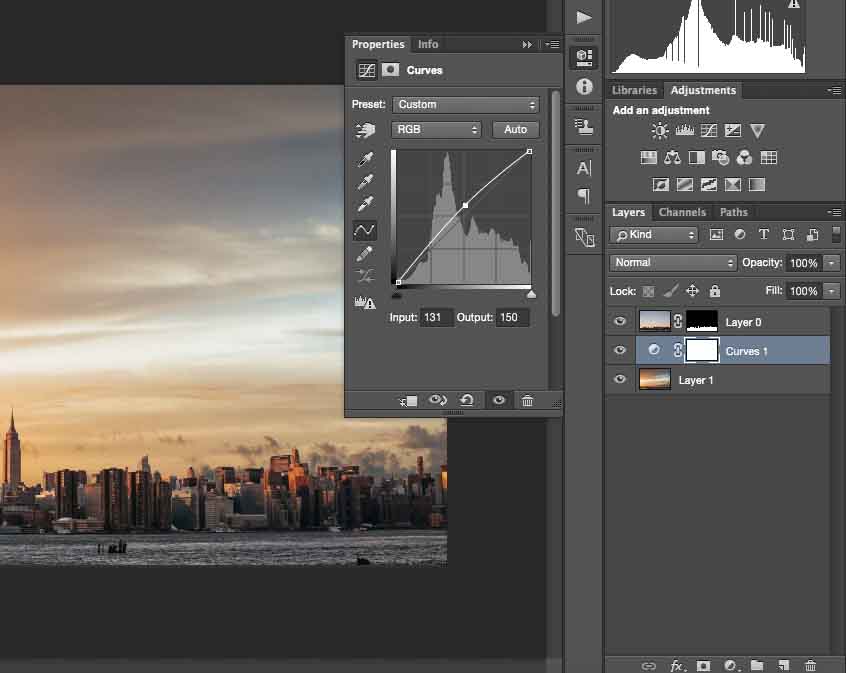
Task: Select the layer mask icon in Properties
Action: point(391,70)
